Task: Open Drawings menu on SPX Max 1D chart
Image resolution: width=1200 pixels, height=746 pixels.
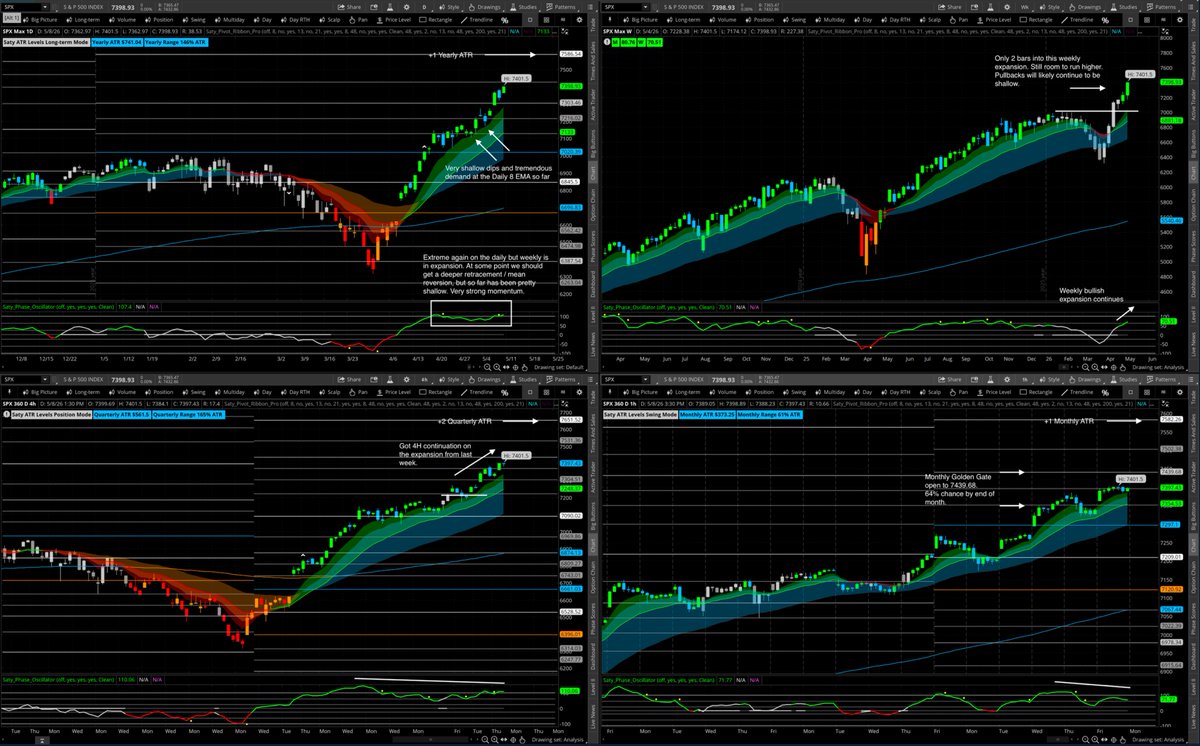Action: tap(485, 7)
